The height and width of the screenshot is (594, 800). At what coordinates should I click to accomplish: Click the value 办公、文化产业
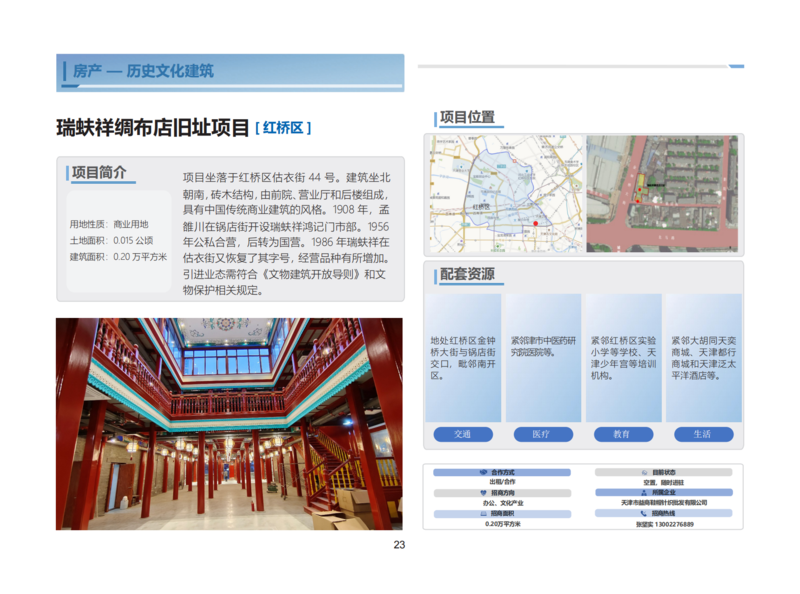tap(503, 503)
